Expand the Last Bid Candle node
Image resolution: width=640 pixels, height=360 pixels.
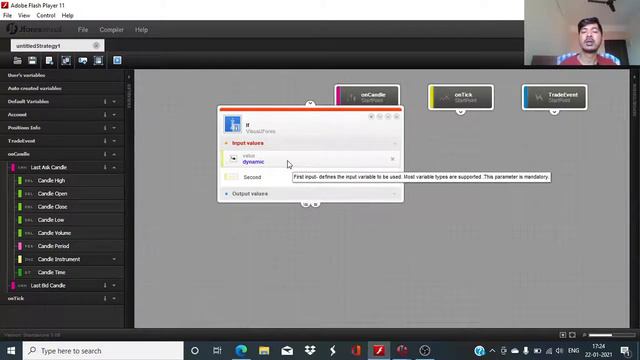[x=114, y=285]
